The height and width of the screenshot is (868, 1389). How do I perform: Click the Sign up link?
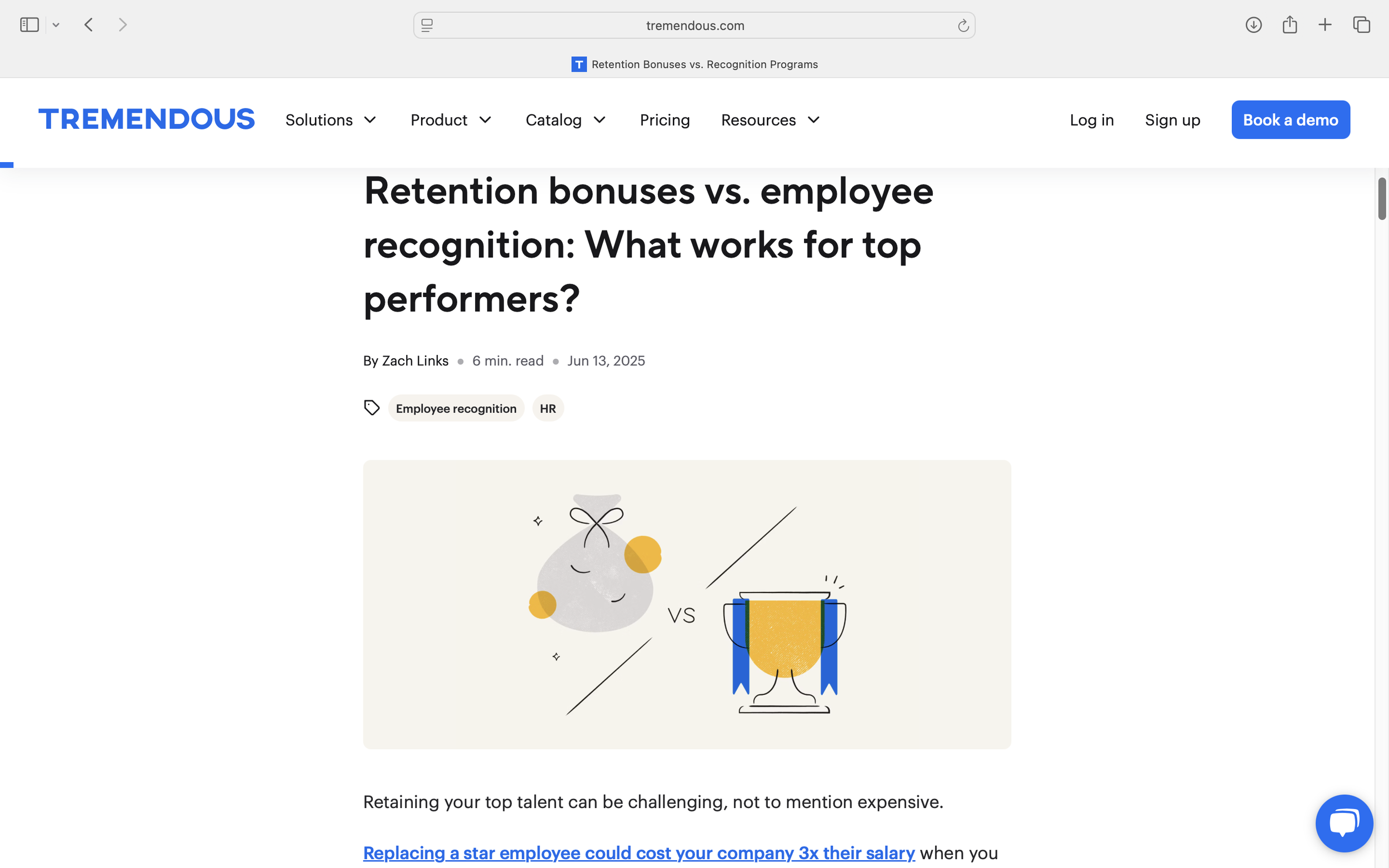click(x=1172, y=120)
